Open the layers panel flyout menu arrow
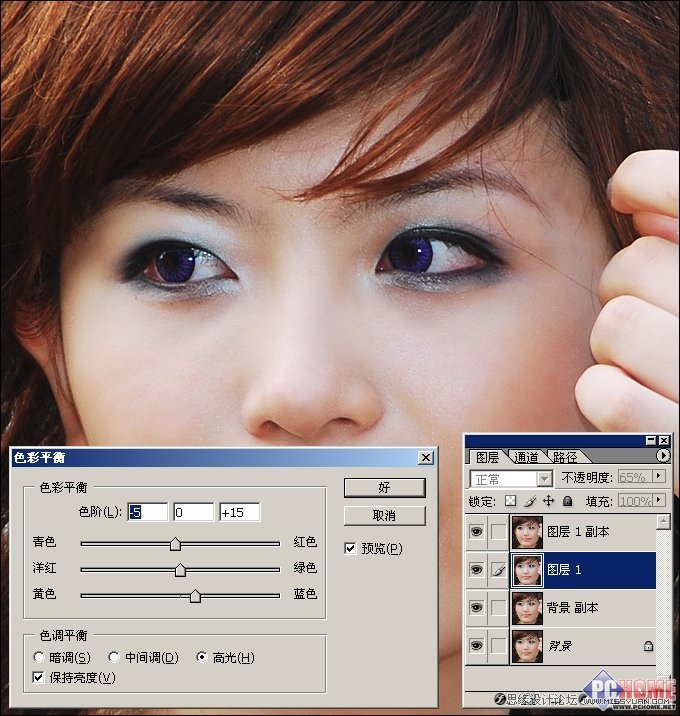The width and height of the screenshot is (680, 716). point(663,456)
